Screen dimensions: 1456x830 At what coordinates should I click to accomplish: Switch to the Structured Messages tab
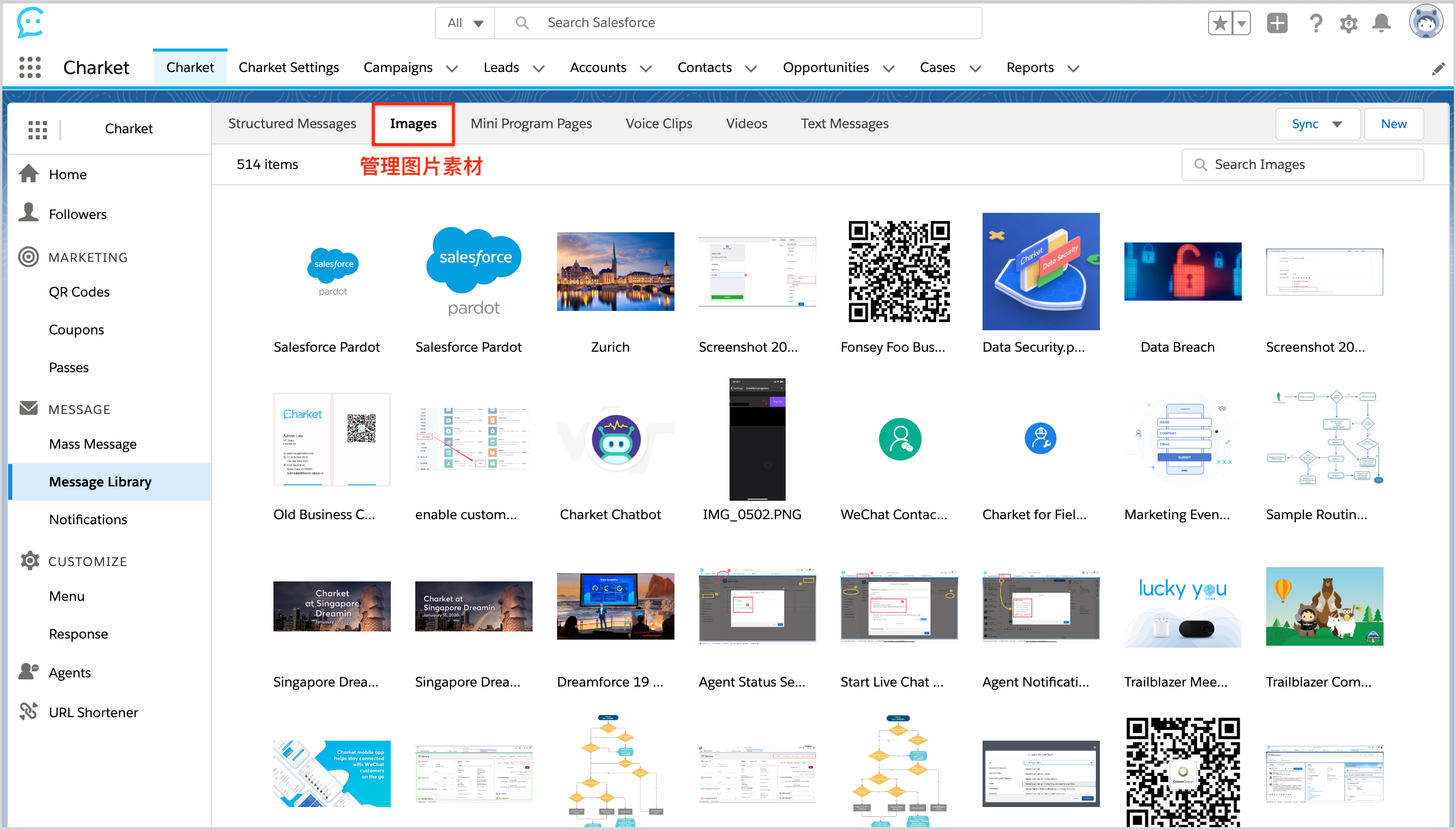coord(292,124)
